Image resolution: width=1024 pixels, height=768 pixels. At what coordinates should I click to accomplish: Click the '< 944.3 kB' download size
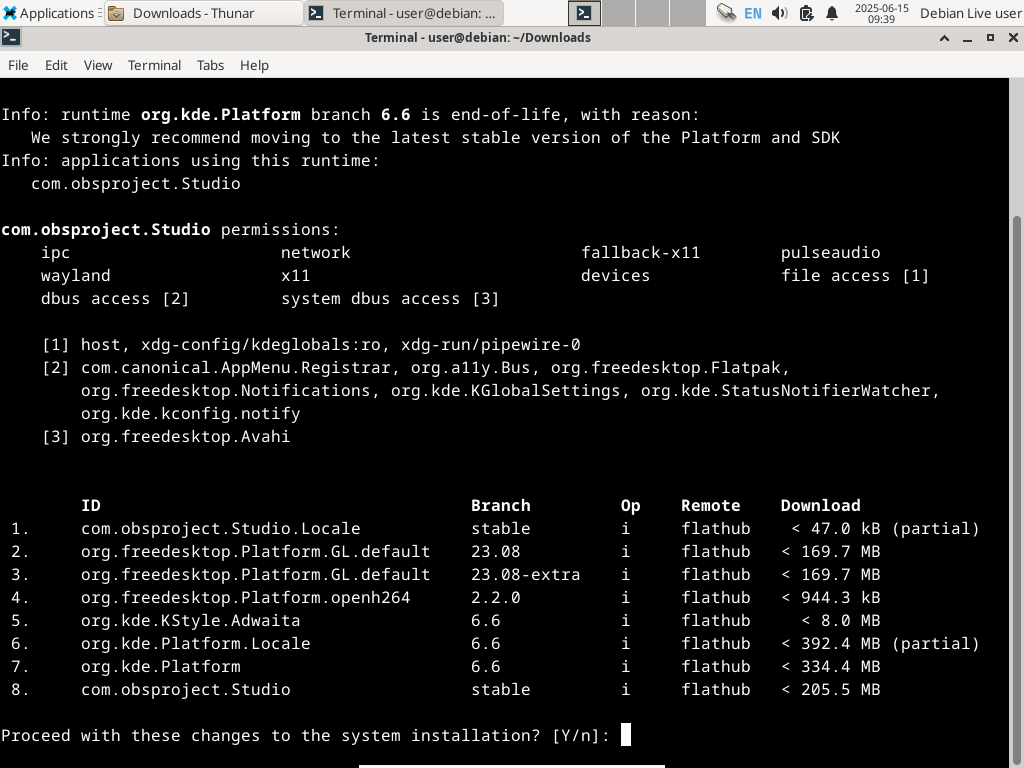(x=831, y=598)
